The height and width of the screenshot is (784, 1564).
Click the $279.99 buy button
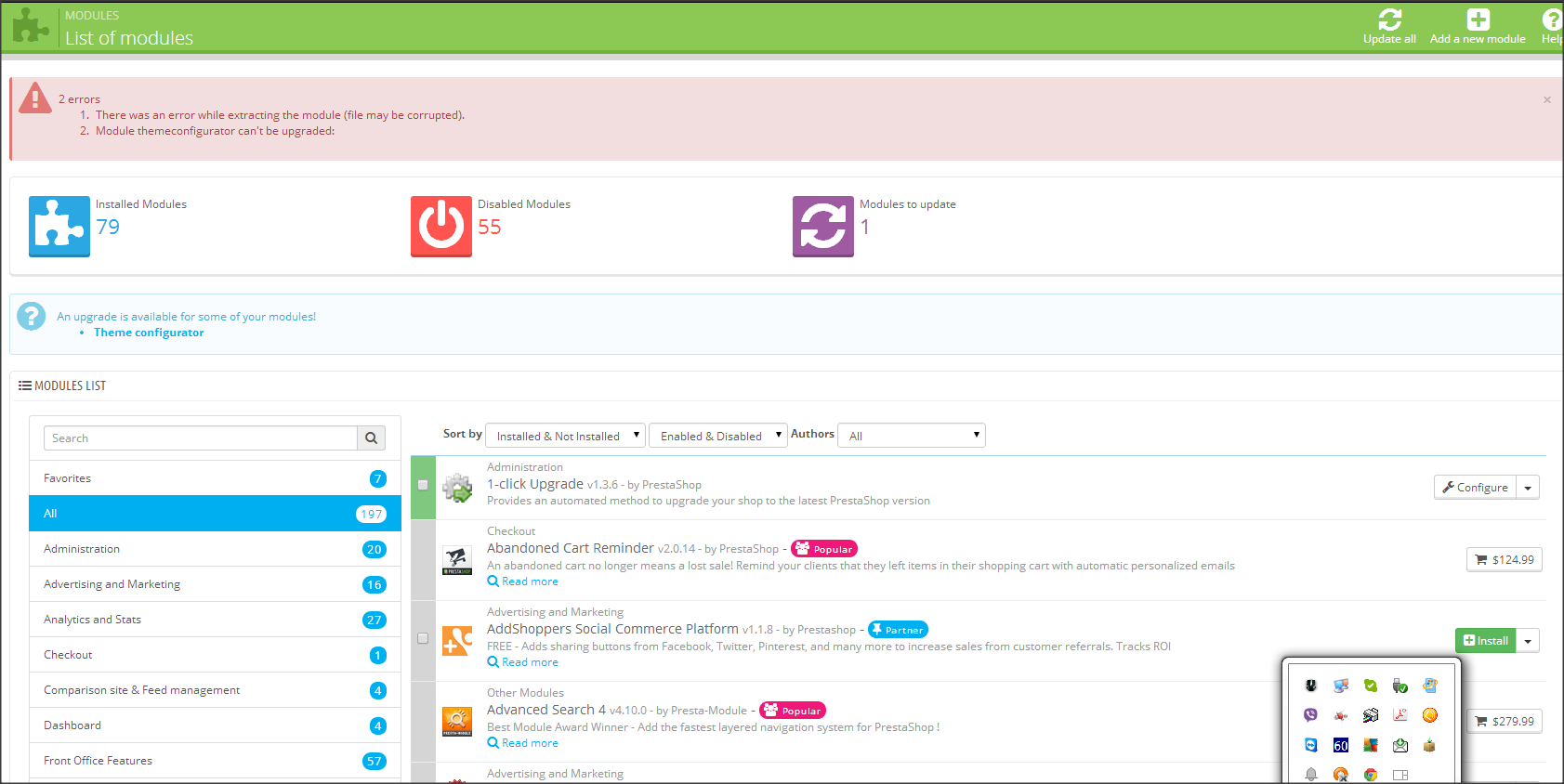click(1505, 722)
